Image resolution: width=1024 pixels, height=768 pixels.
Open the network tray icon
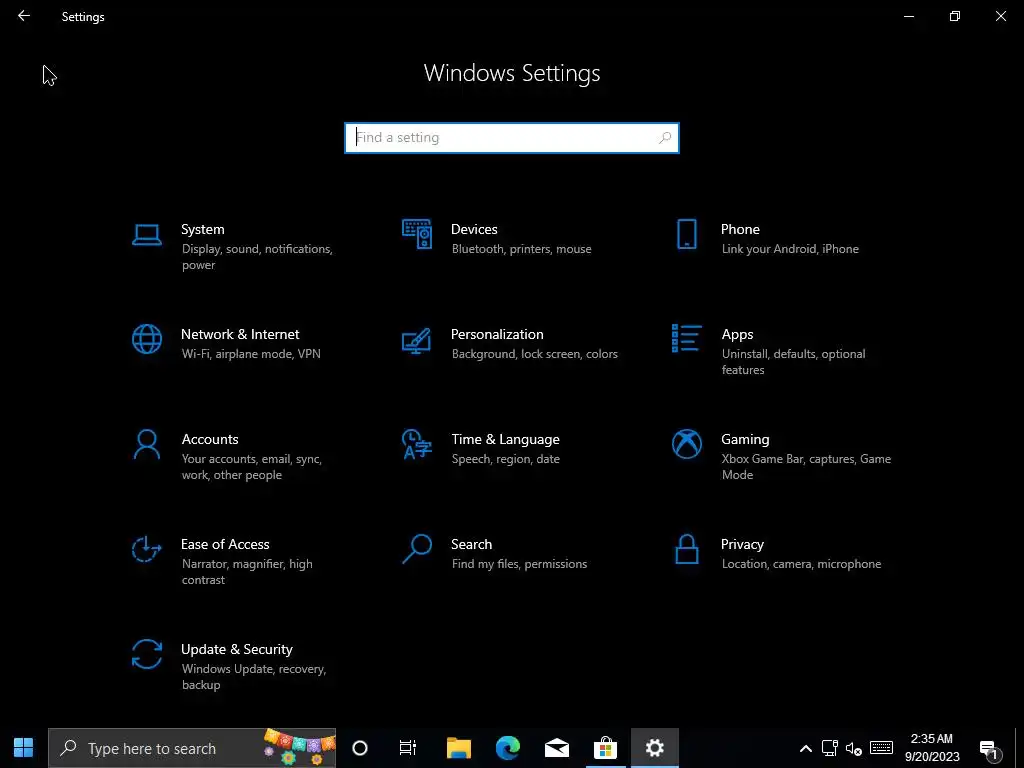pos(830,748)
